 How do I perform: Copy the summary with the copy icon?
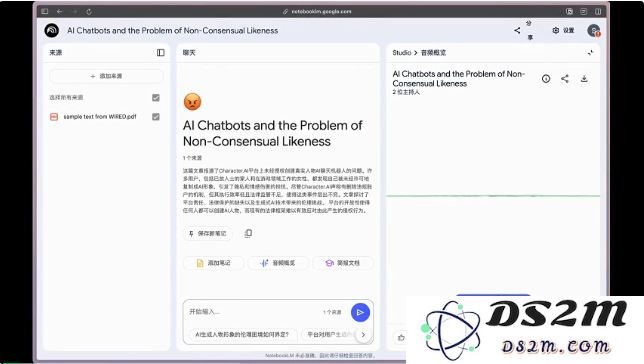(x=248, y=233)
